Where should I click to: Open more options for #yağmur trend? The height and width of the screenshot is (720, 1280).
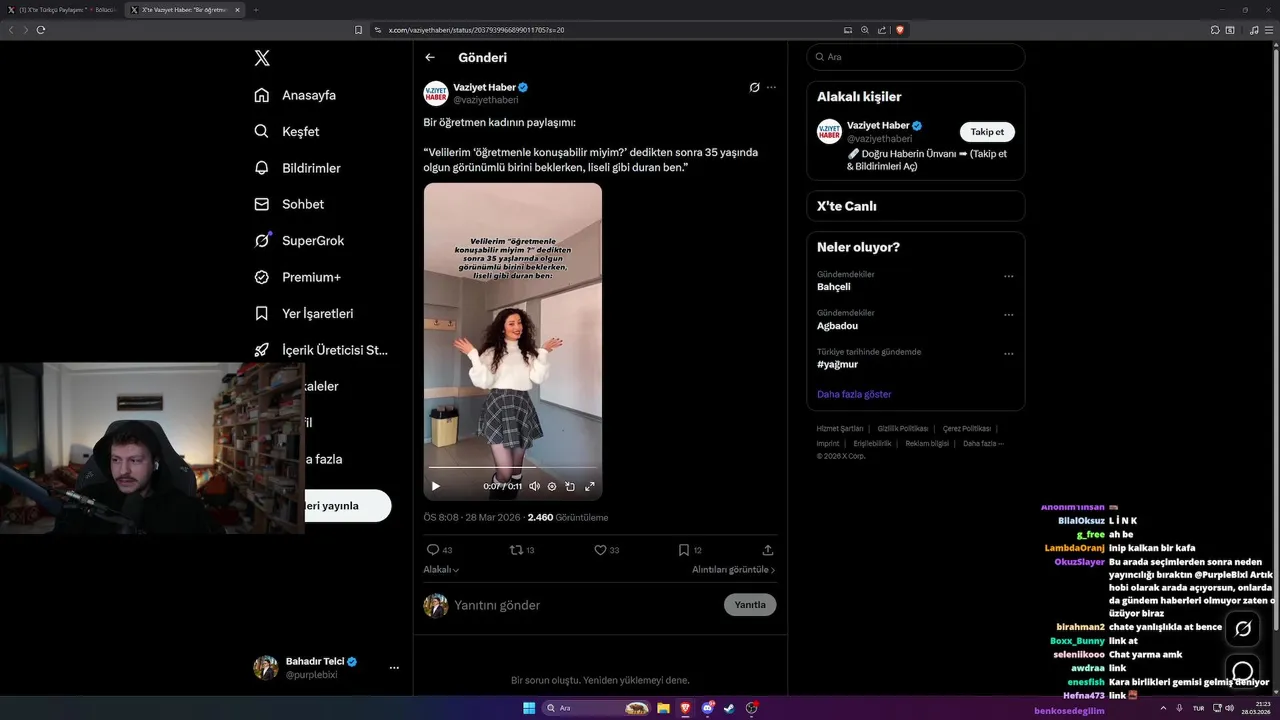[1008, 354]
